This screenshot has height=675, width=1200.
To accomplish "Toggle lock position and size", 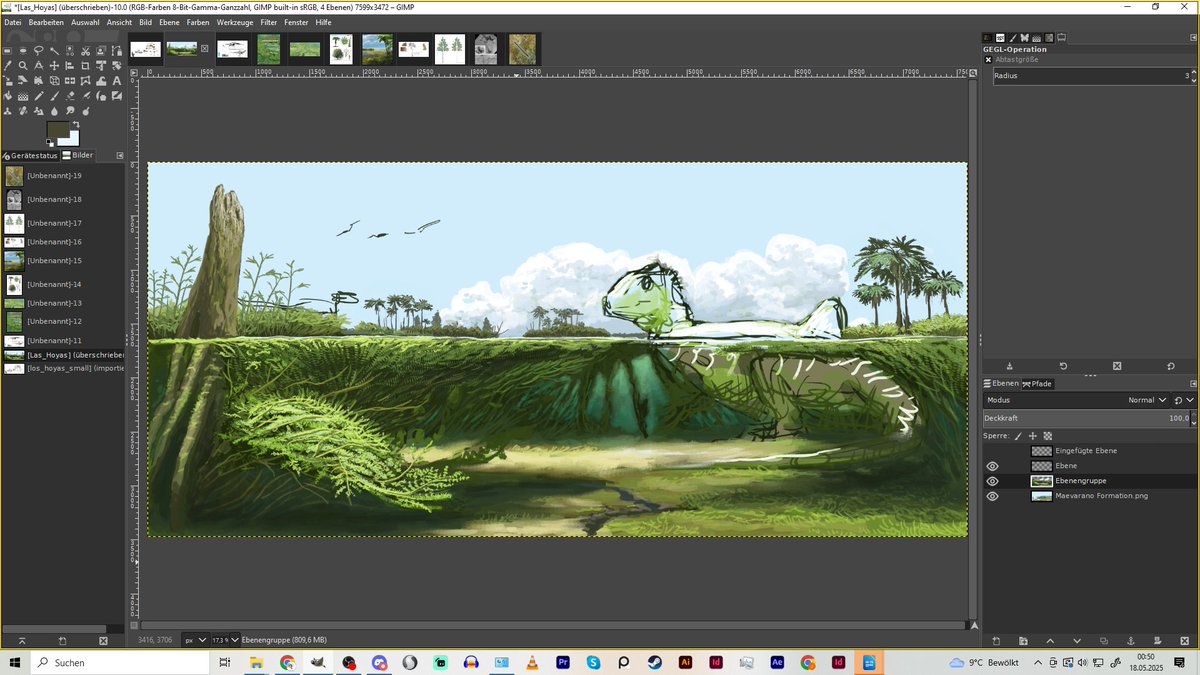I will (x=1033, y=436).
